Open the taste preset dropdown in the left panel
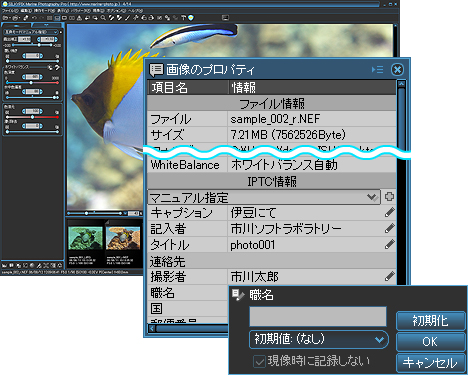The width and height of the screenshot is (468, 375). (31, 32)
